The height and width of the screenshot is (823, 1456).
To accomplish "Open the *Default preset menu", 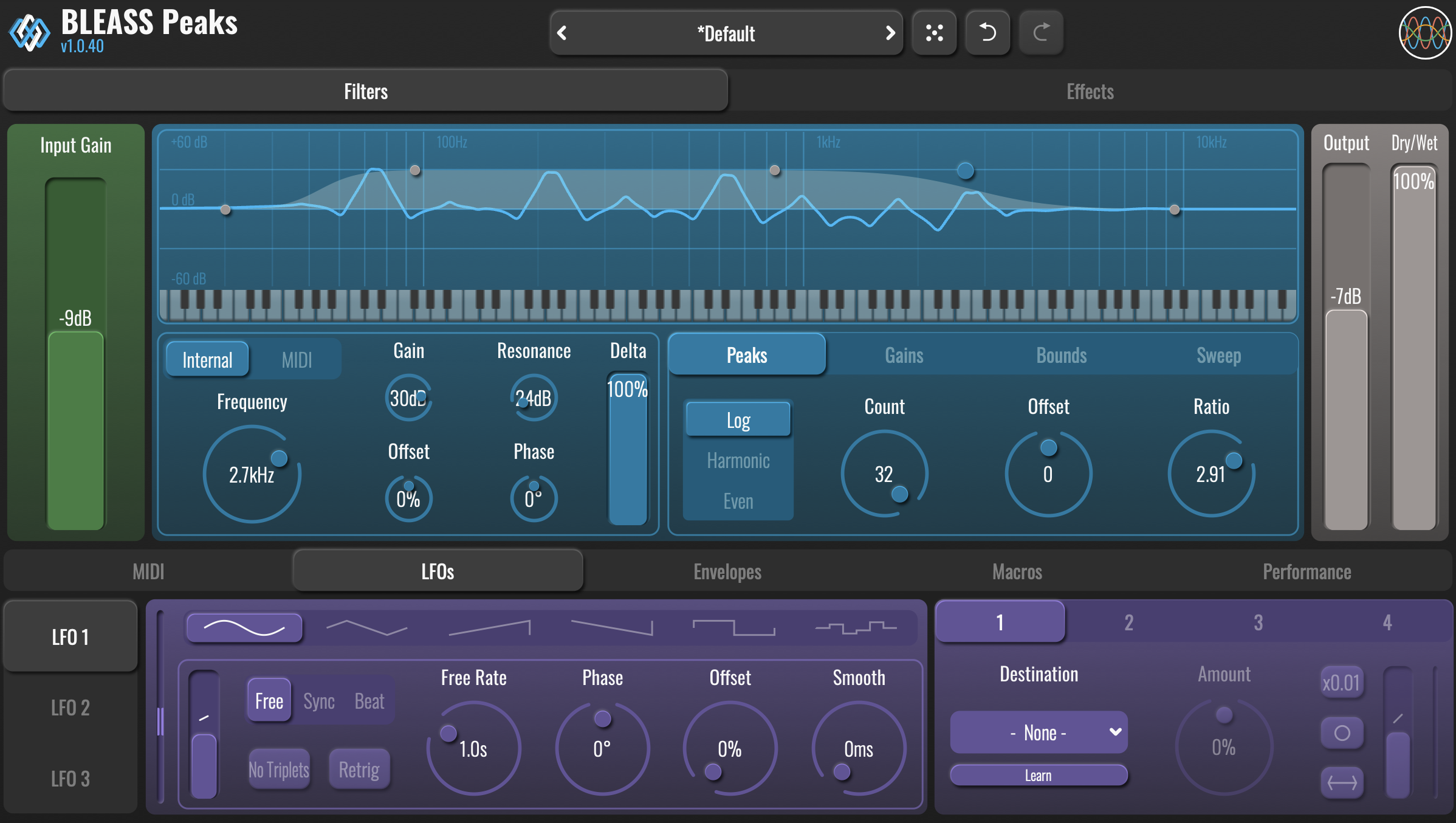I will coord(726,33).
